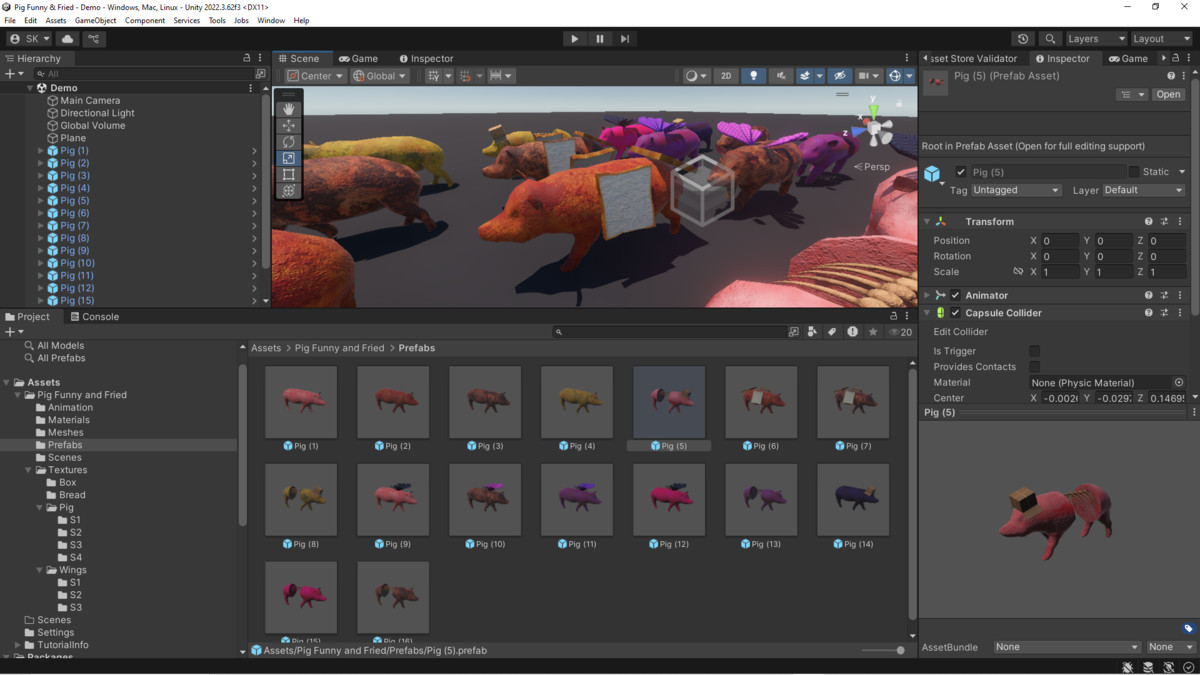Open Center pivot mode dropdown
Screen dimensions: 1200x675
(x=315, y=76)
